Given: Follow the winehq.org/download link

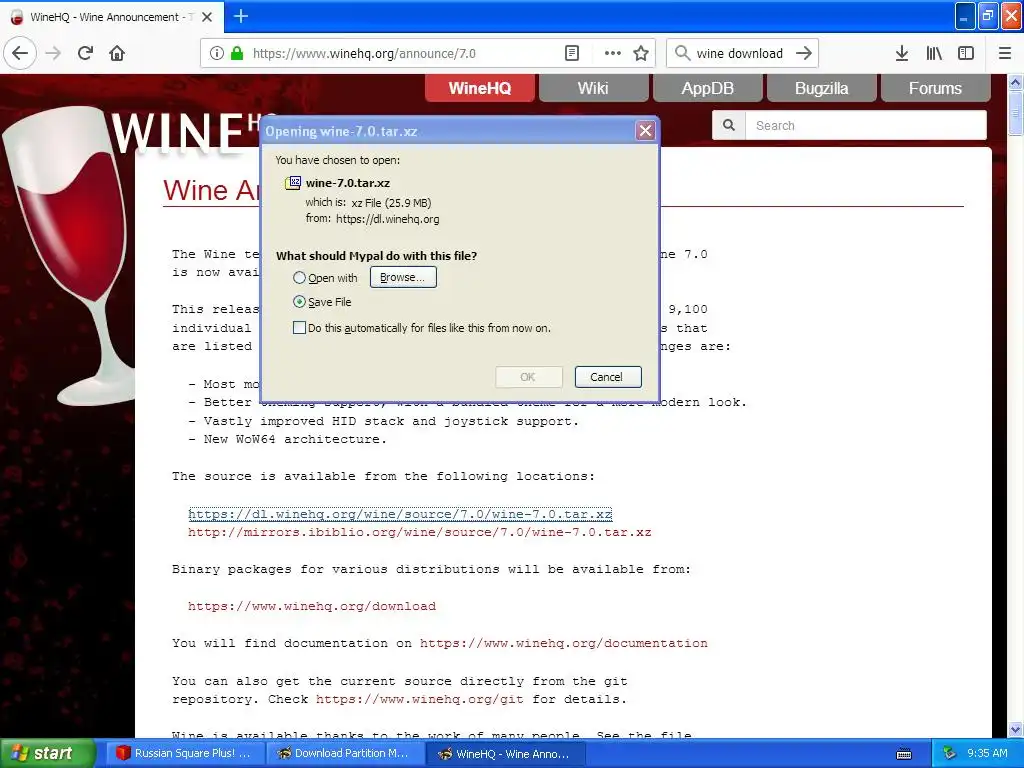Looking at the screenshot, I should [312, 606].
